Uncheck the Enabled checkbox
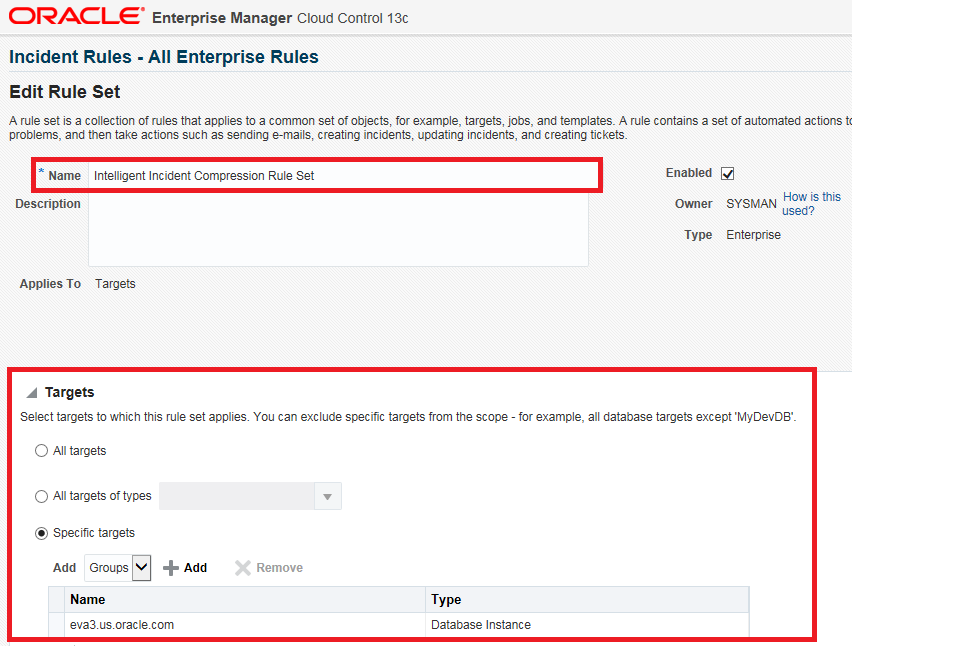The image size is (960, 646). click(727, 174)
